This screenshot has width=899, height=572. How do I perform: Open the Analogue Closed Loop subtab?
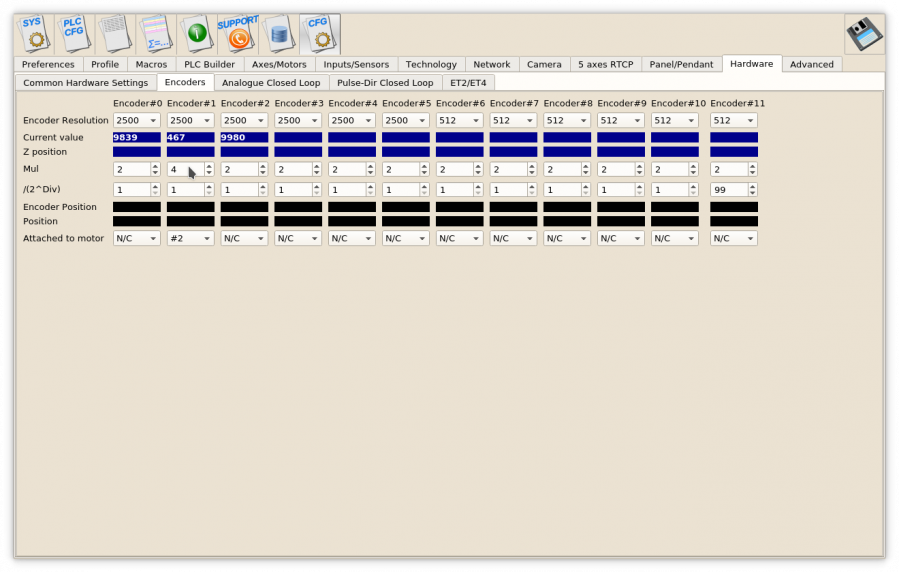pyautogui.click(x=271, y=83)
